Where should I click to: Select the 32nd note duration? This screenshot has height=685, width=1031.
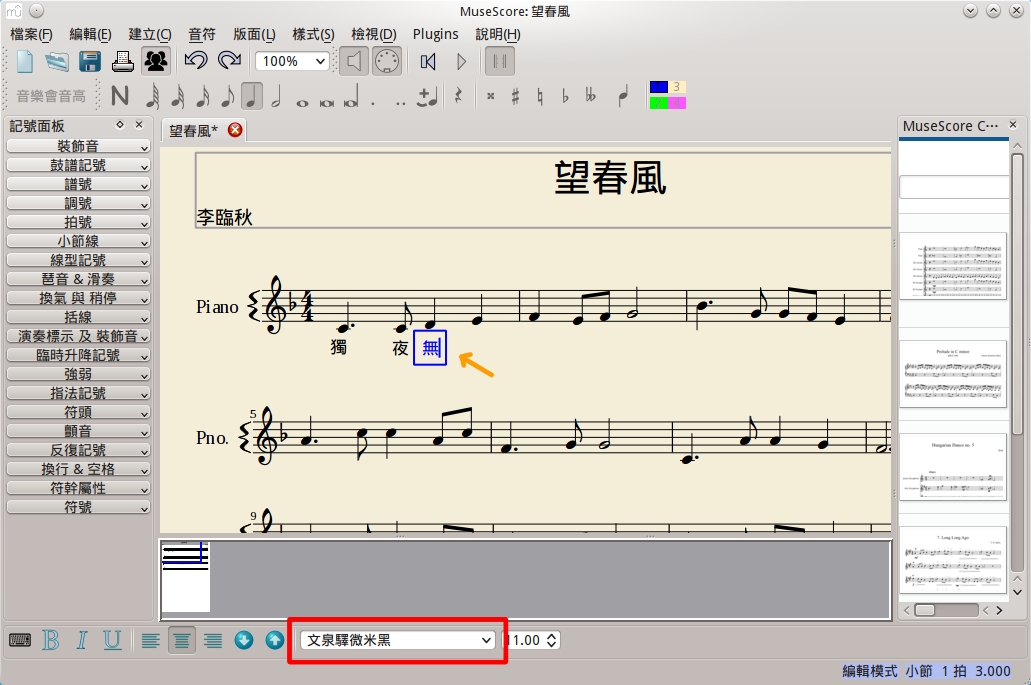tap(178, 97)
